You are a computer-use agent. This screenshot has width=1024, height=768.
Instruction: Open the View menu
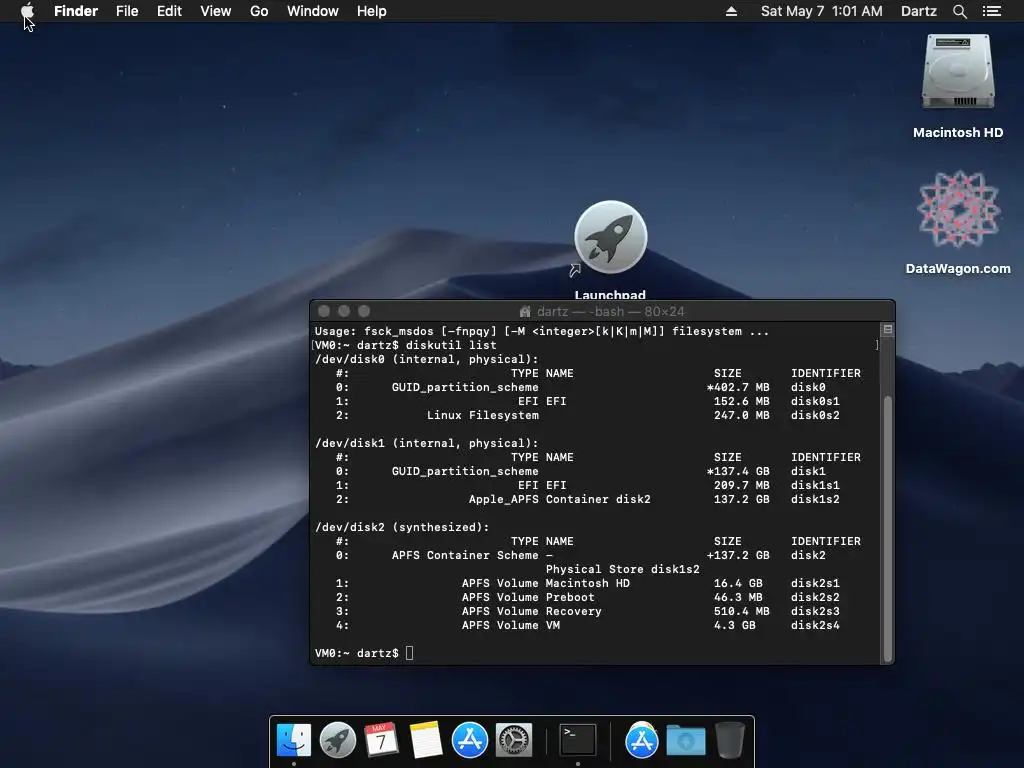point(216,11)
